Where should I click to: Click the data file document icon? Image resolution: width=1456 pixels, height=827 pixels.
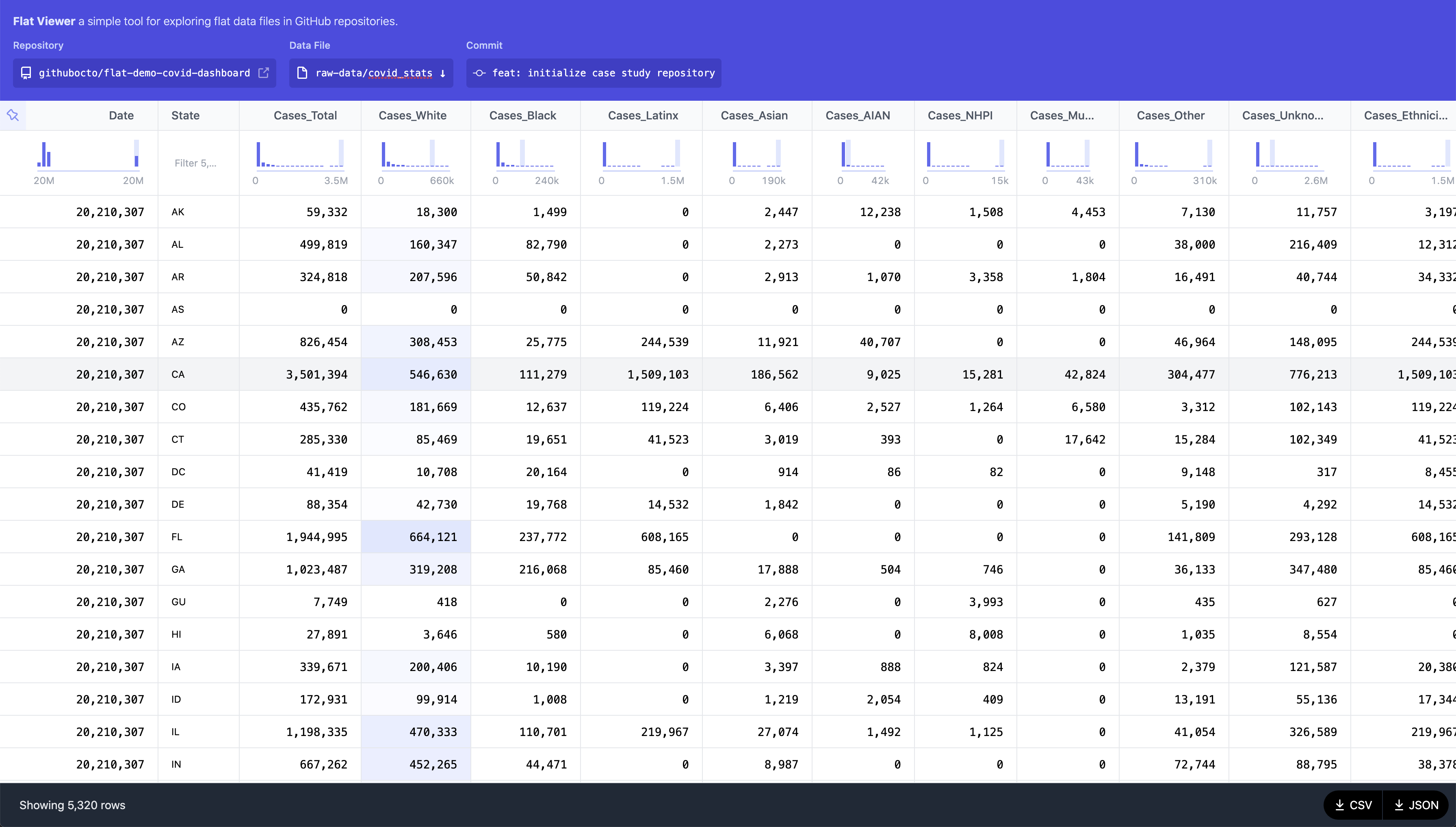[x=302, y=73]
